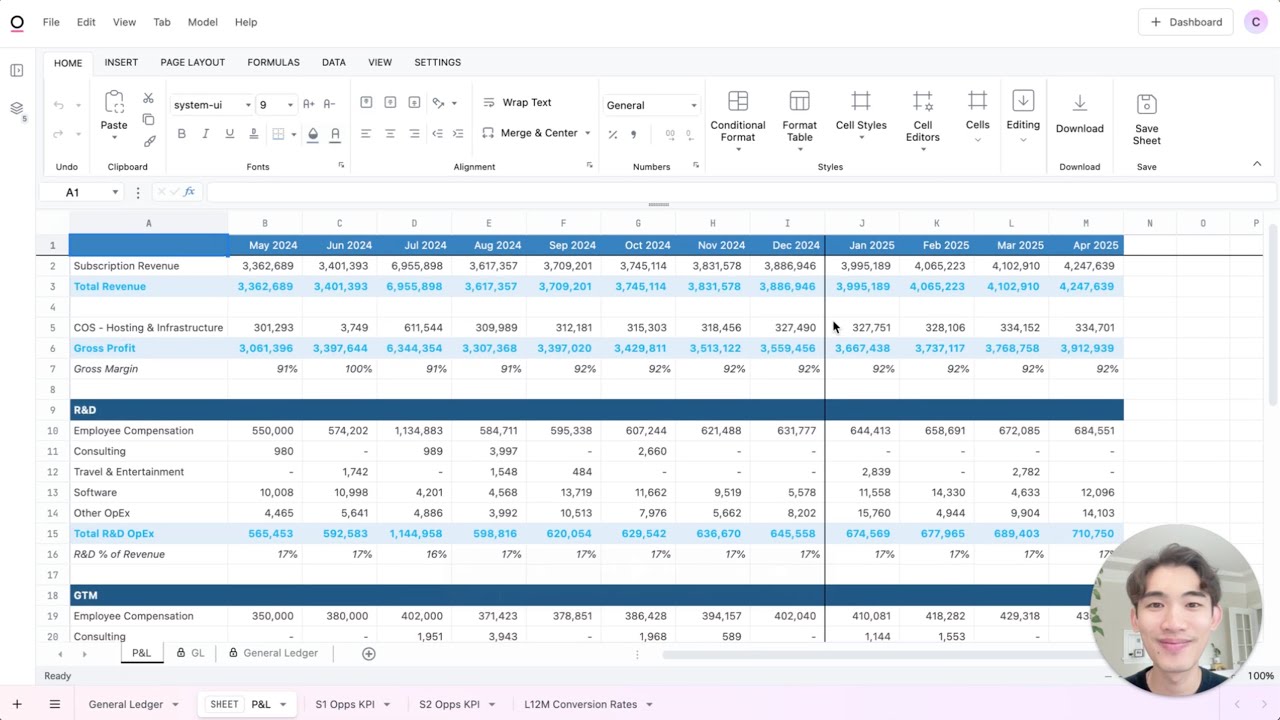
Task: Collapse the ribbon with chevron
Action: [1257, 164]
